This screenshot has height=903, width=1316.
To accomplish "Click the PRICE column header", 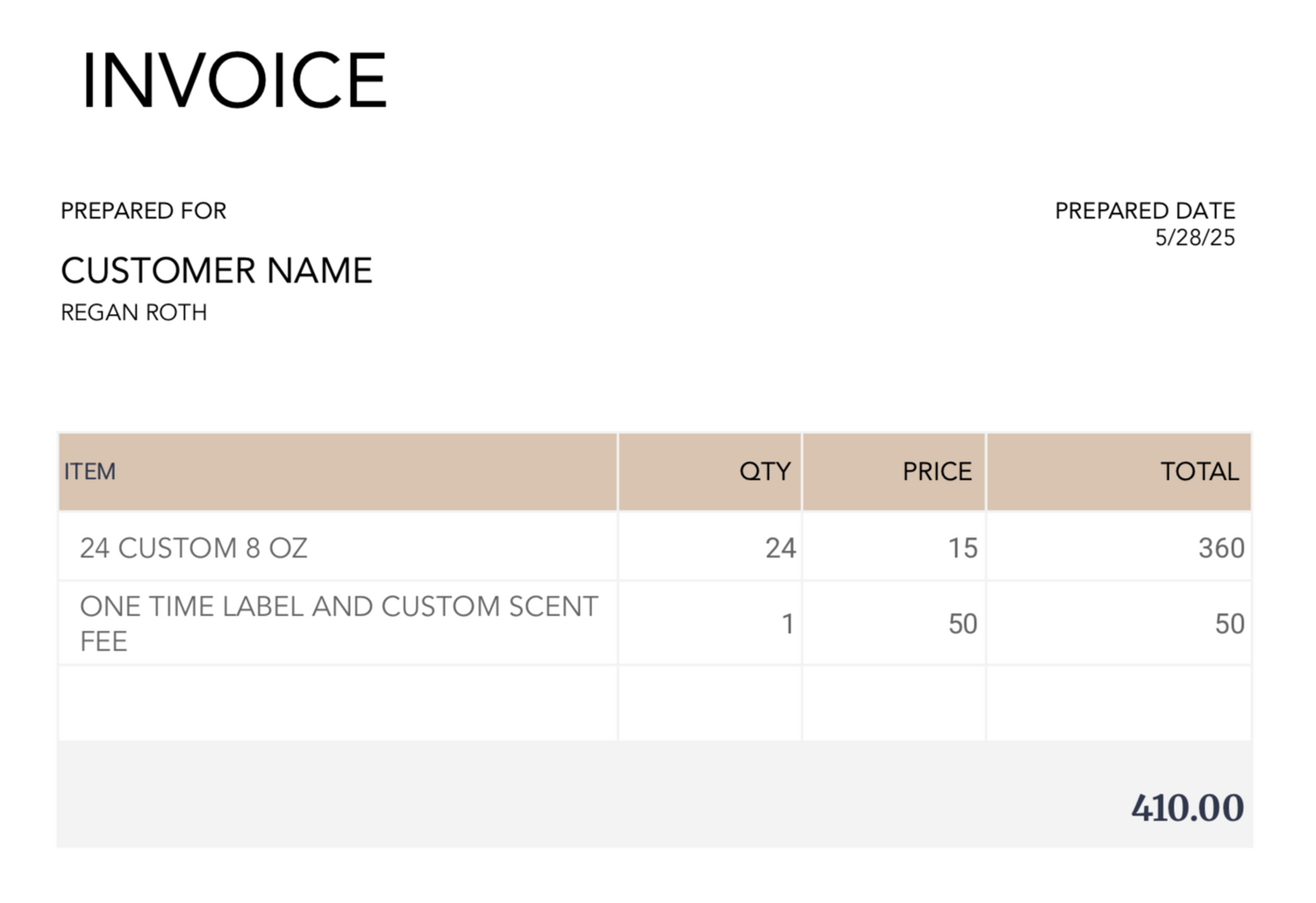I will pos(894,471).
